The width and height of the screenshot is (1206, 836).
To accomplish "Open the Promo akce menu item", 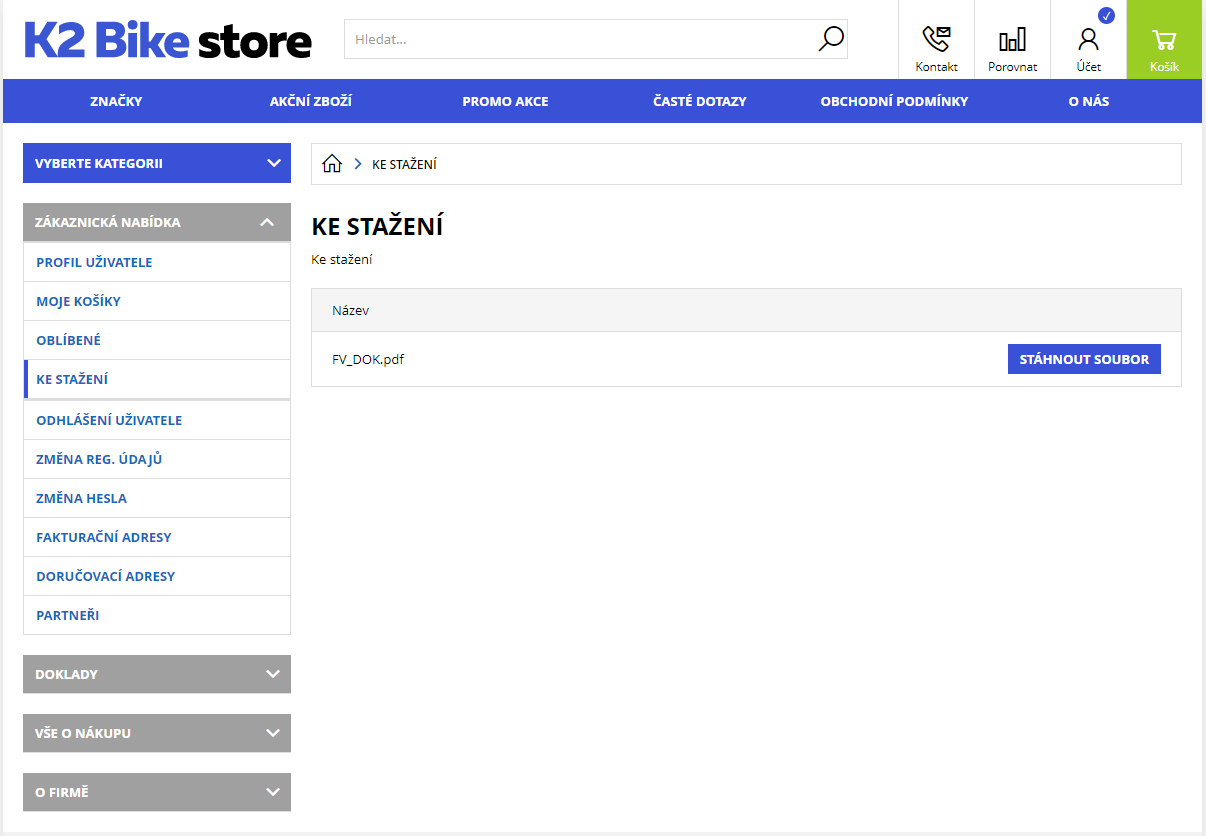I will coord(505,101).
